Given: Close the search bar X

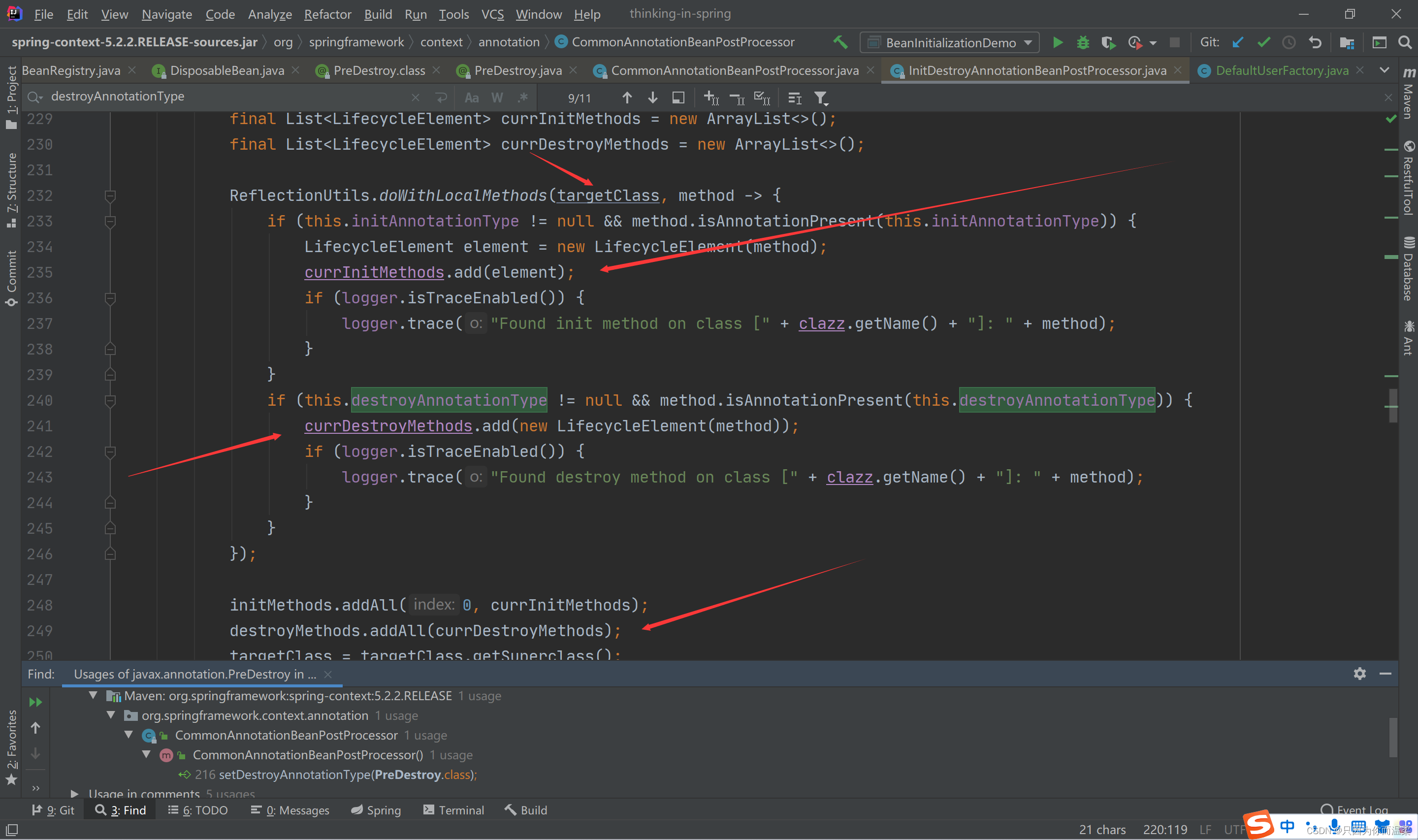Looking at the screenshot, I should 1387,98.
